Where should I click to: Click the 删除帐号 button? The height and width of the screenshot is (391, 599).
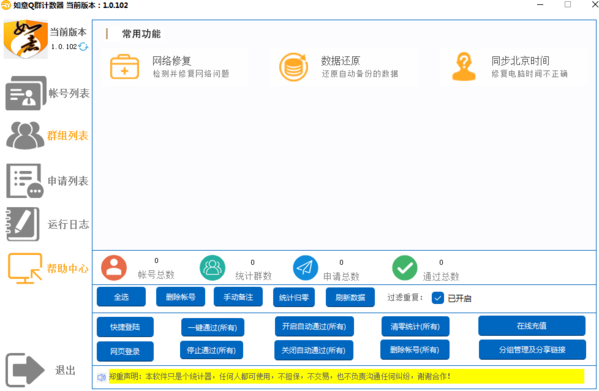[x=180, y=297]
